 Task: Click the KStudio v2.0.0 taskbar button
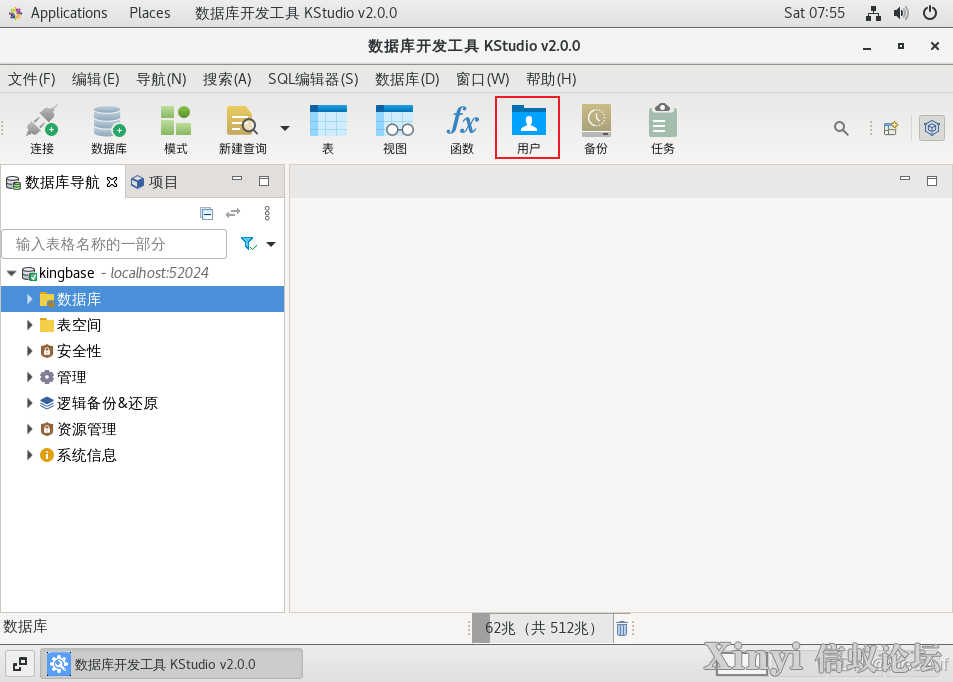coord(172,664)
